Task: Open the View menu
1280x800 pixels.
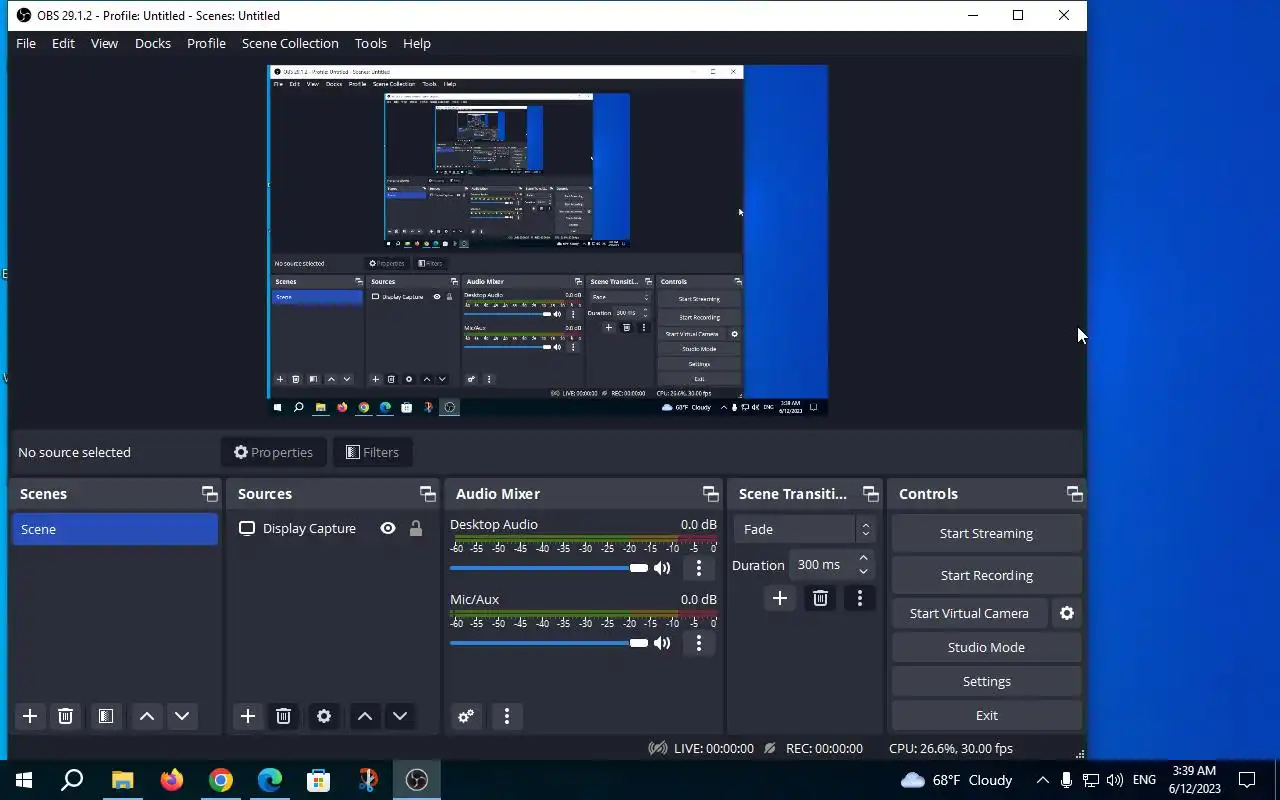Action: coord(104,43)
